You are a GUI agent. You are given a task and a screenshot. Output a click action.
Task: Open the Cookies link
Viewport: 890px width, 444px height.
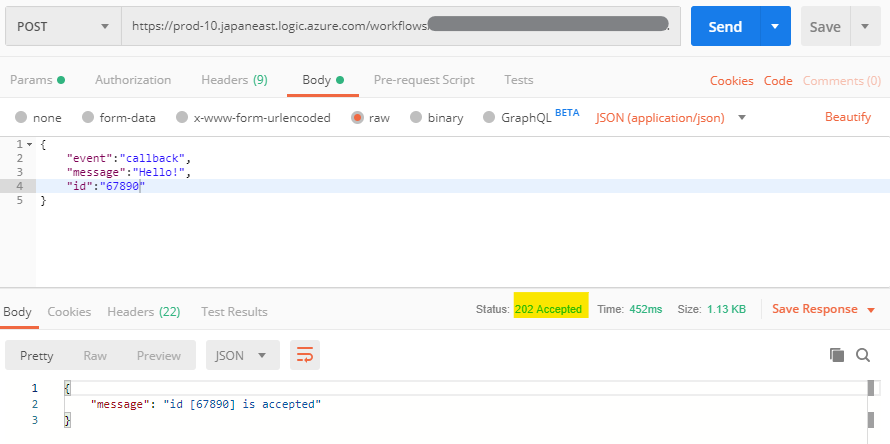(731, 81)
